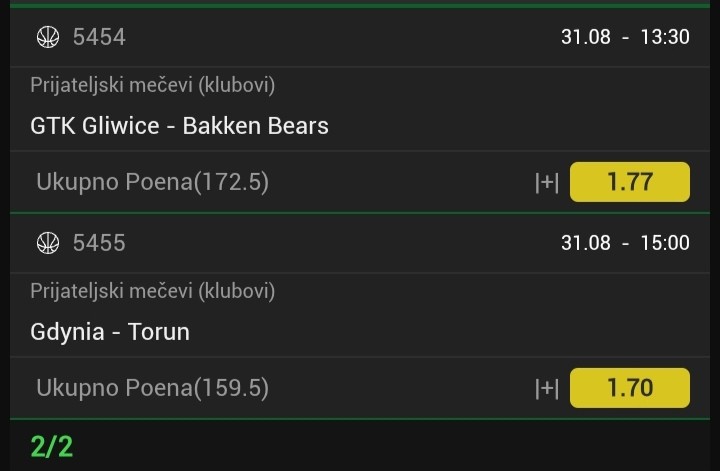Tap the green 2/2 counter
Image resolution: width=720 pixels, height=471 pixels.
[52, 447]
